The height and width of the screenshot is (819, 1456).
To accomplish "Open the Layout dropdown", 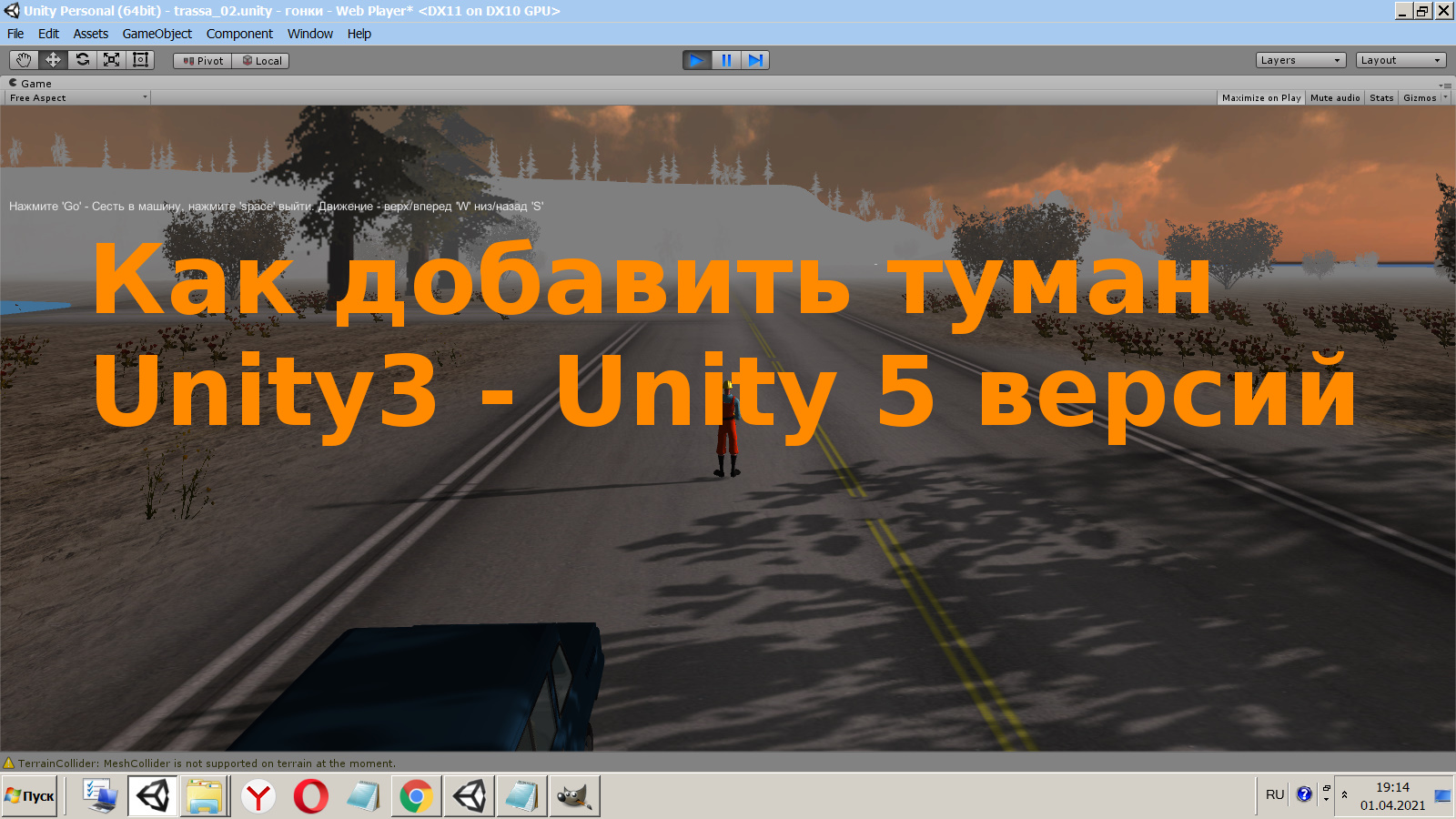I will coord(1400,59).
